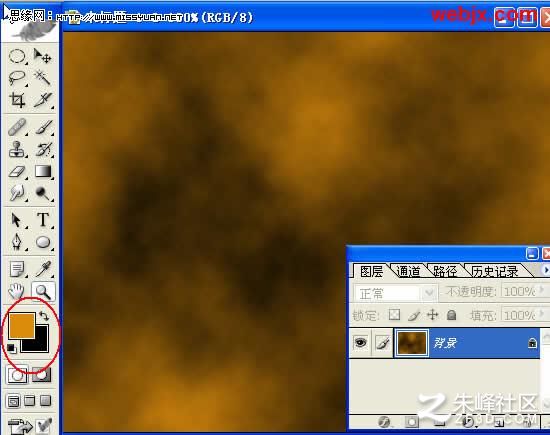The height and width of the screenshot is (435, 550).
Task: Switch to Quick Mask mode
Action: coord(41,375)
